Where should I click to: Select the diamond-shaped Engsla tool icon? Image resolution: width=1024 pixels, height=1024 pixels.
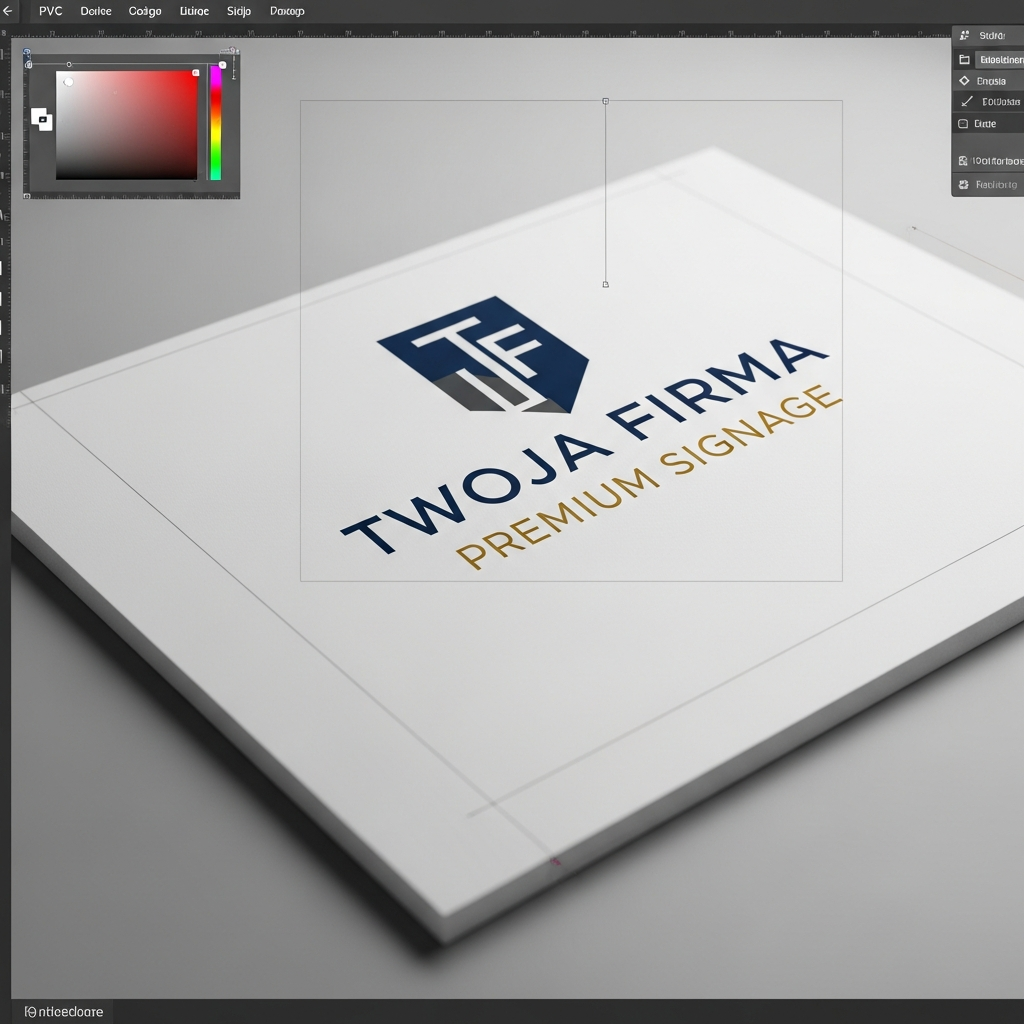(963, 81)
